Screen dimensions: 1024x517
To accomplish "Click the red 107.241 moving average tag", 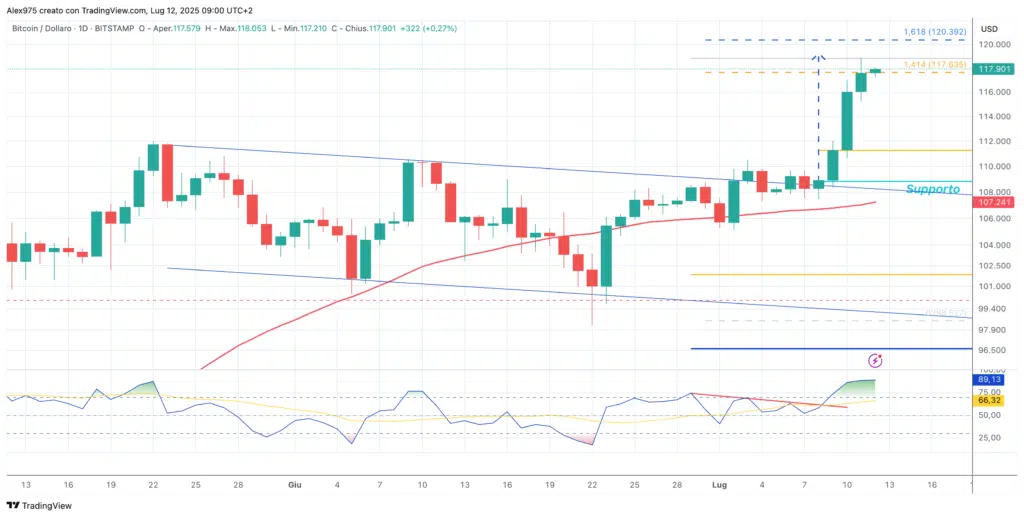I will pyautogui.click(x=996, y=202).
